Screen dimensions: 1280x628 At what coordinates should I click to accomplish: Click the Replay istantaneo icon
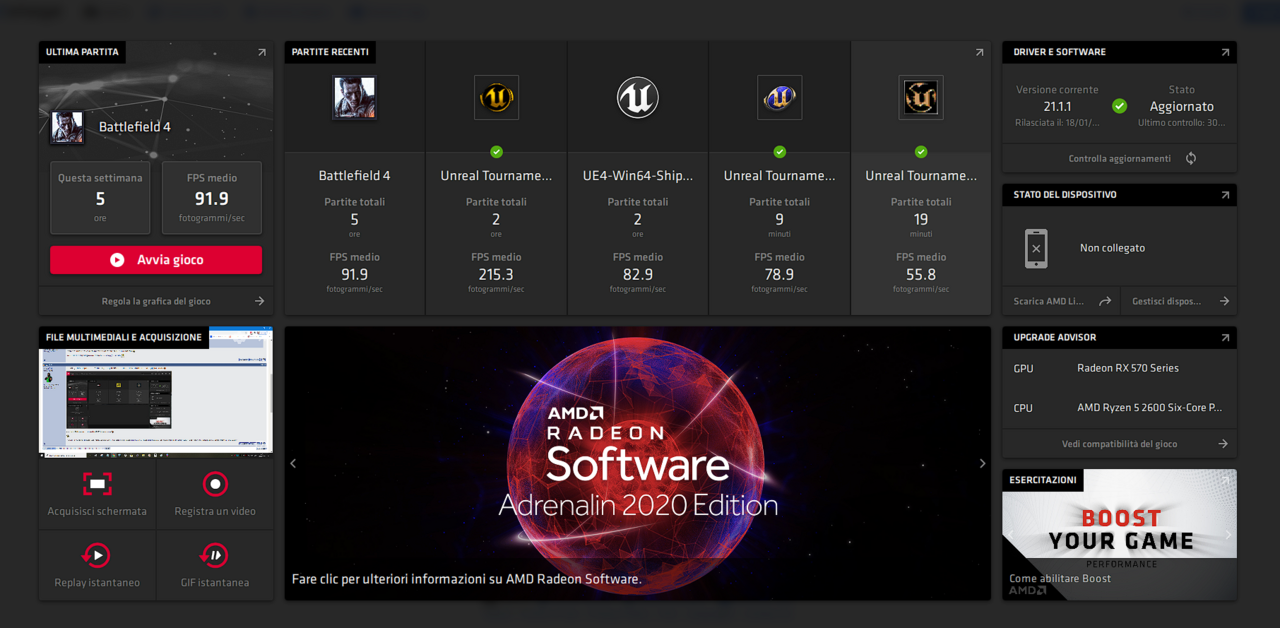[97, 555]
